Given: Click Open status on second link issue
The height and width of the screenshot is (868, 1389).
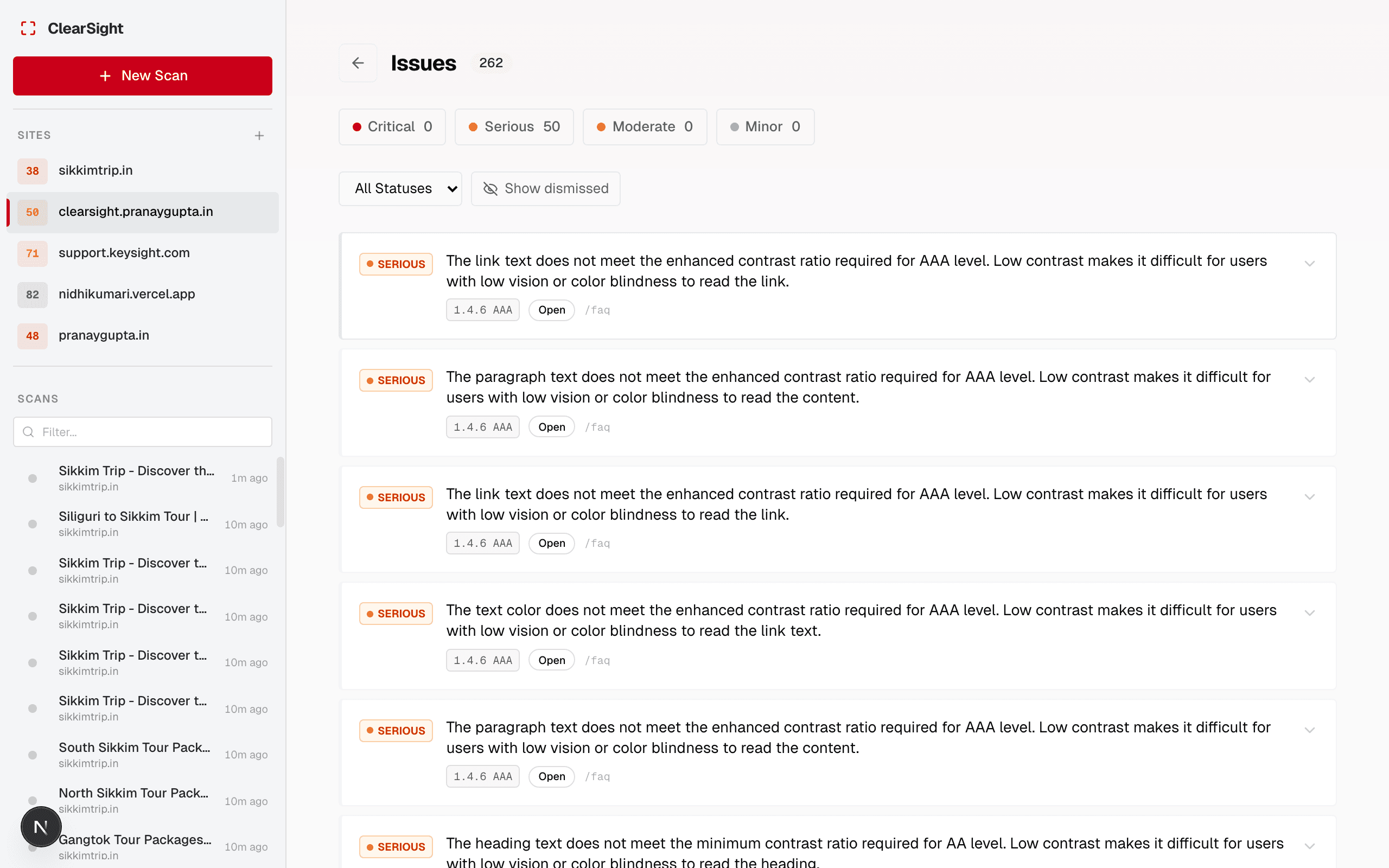Looking at the screenshot, I should pos(552,543).
